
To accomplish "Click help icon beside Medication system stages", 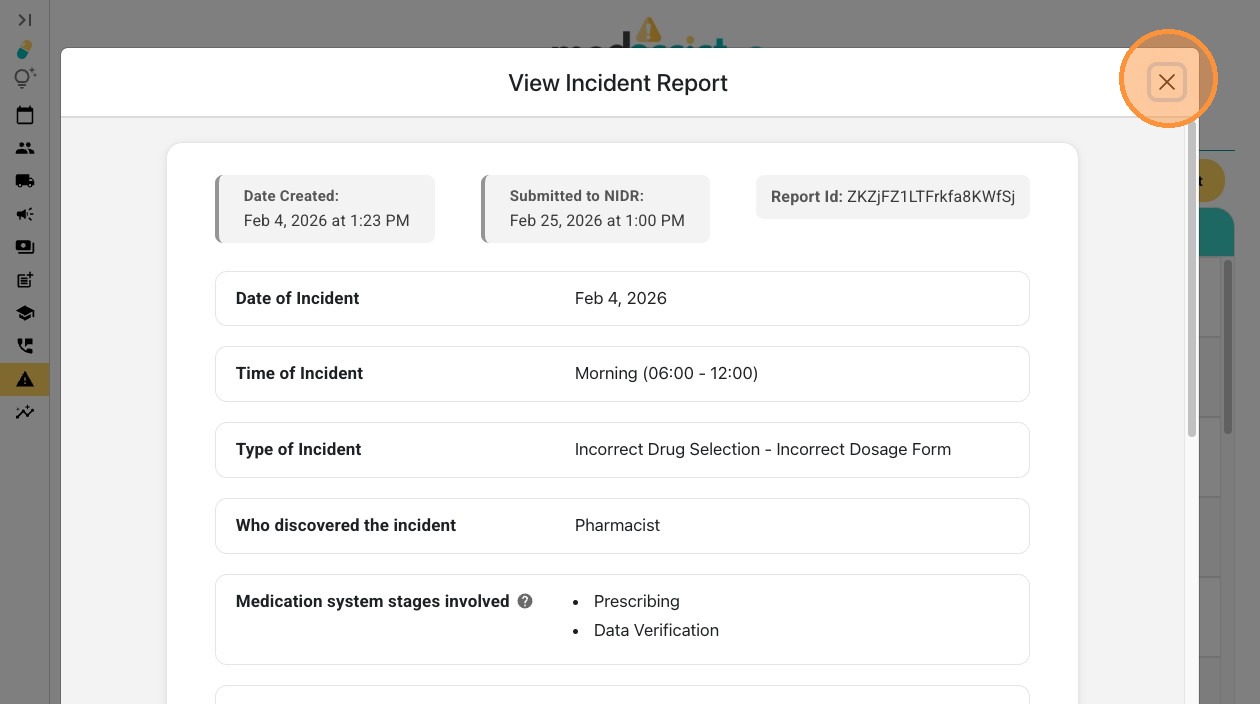I will pos(525,601).
